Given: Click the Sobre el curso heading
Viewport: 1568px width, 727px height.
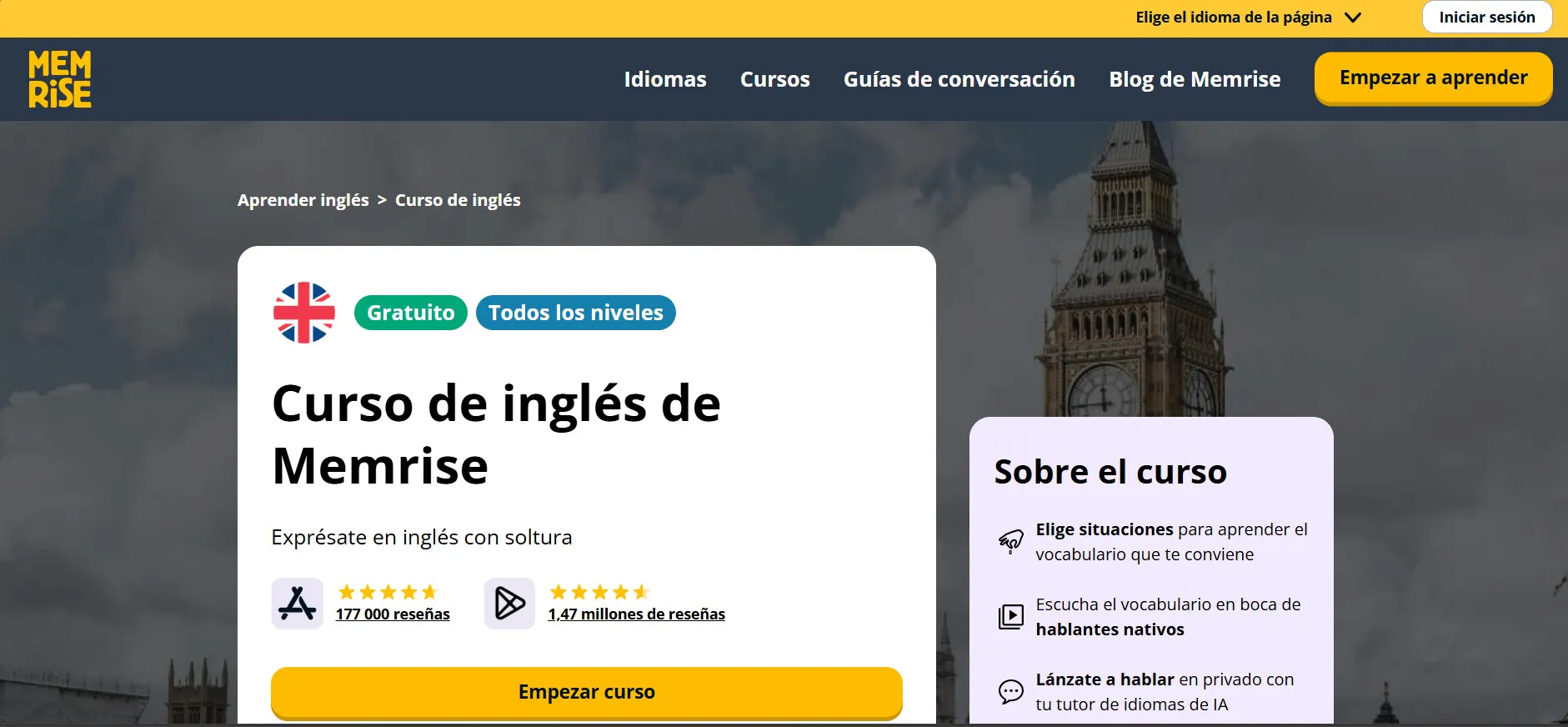Looking at the screenshot, I should [1110, 472].
